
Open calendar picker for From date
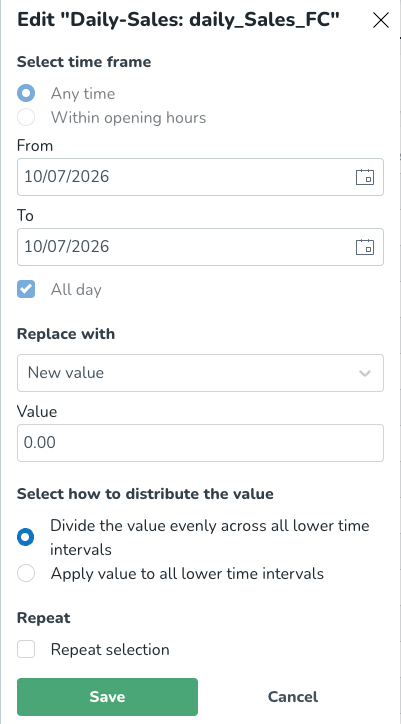[365, 177]
